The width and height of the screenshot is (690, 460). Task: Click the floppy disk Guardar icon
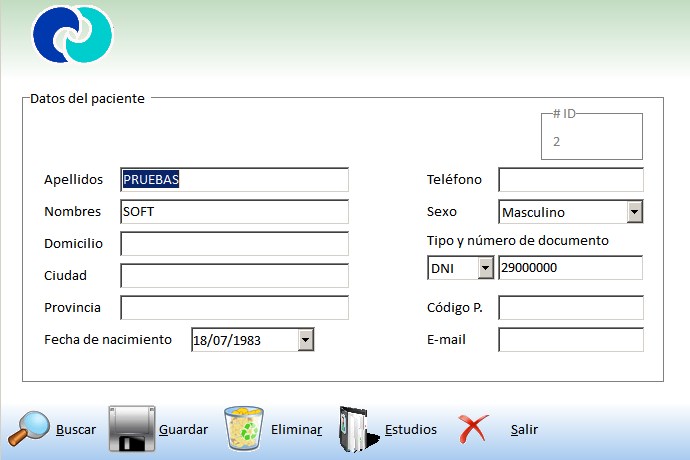[131, 429]
